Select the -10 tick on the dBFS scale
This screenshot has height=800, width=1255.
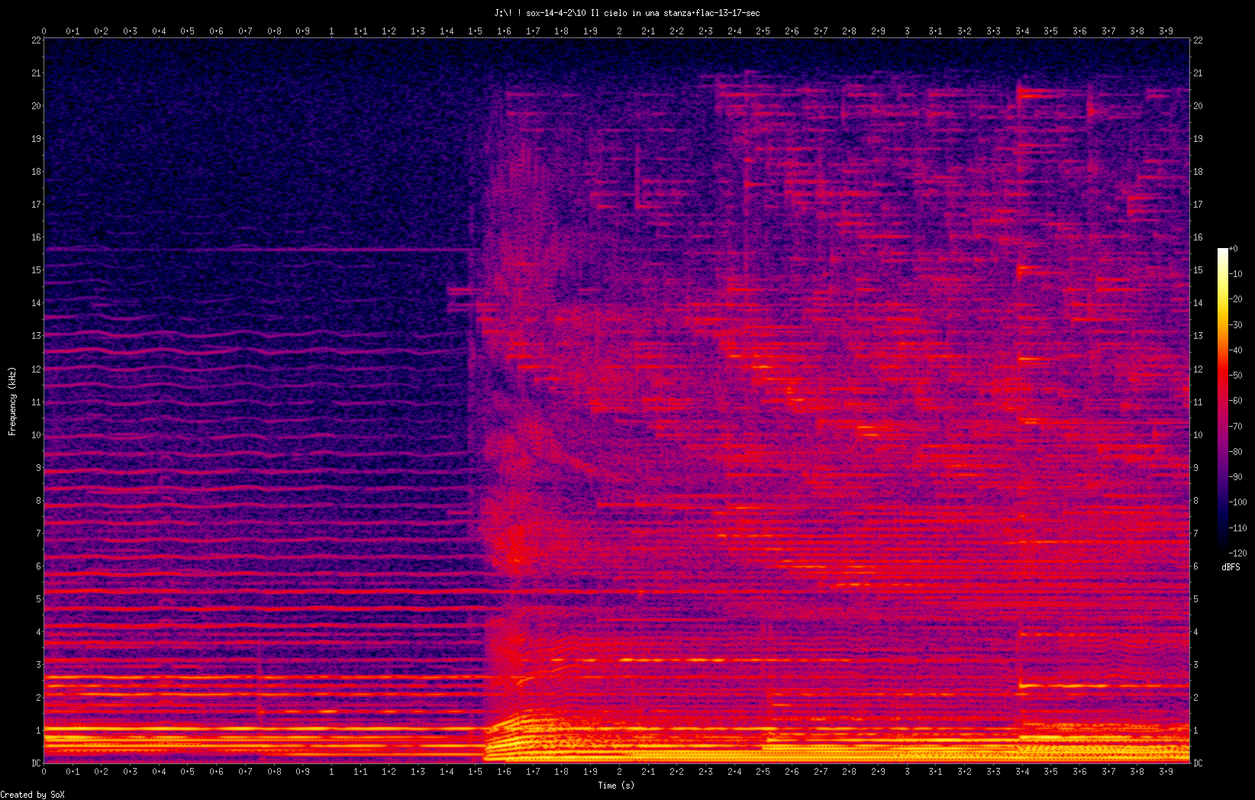click(x=1236, y=274)
